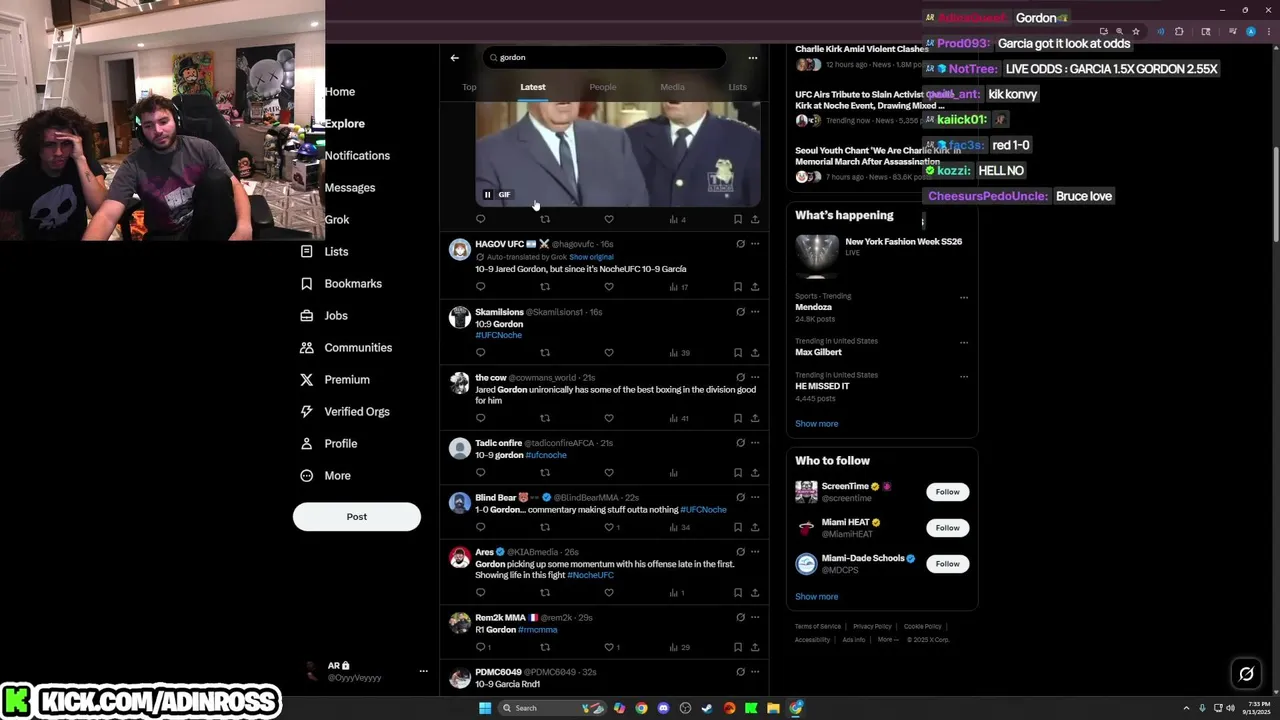Open Steam from the taskbar
1280x720 pixels.
pyautogui.click(x=707, y=708)
